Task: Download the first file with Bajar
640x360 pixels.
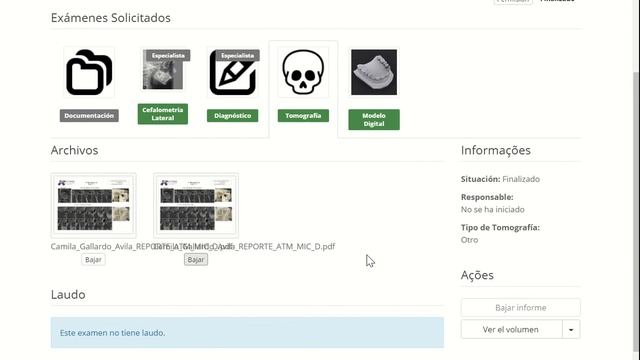Action: 93,260
